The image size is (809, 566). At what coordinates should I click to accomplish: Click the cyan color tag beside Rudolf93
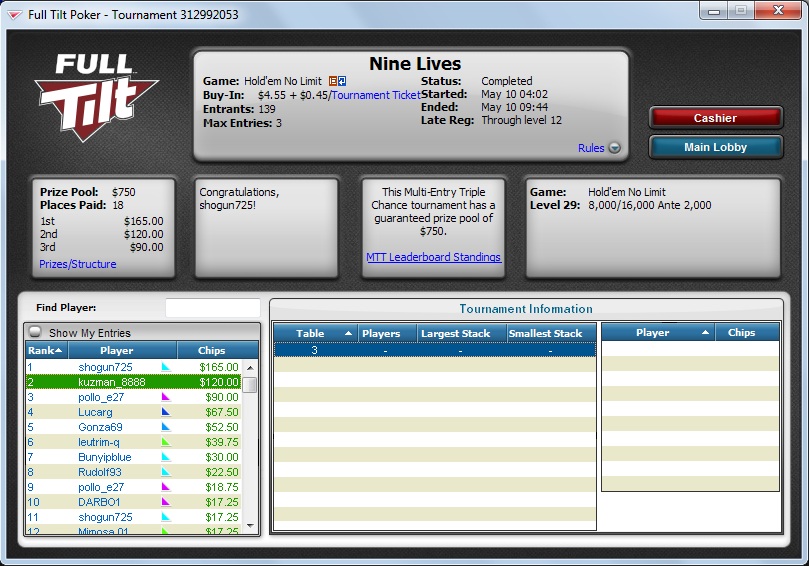click(166, 472)
